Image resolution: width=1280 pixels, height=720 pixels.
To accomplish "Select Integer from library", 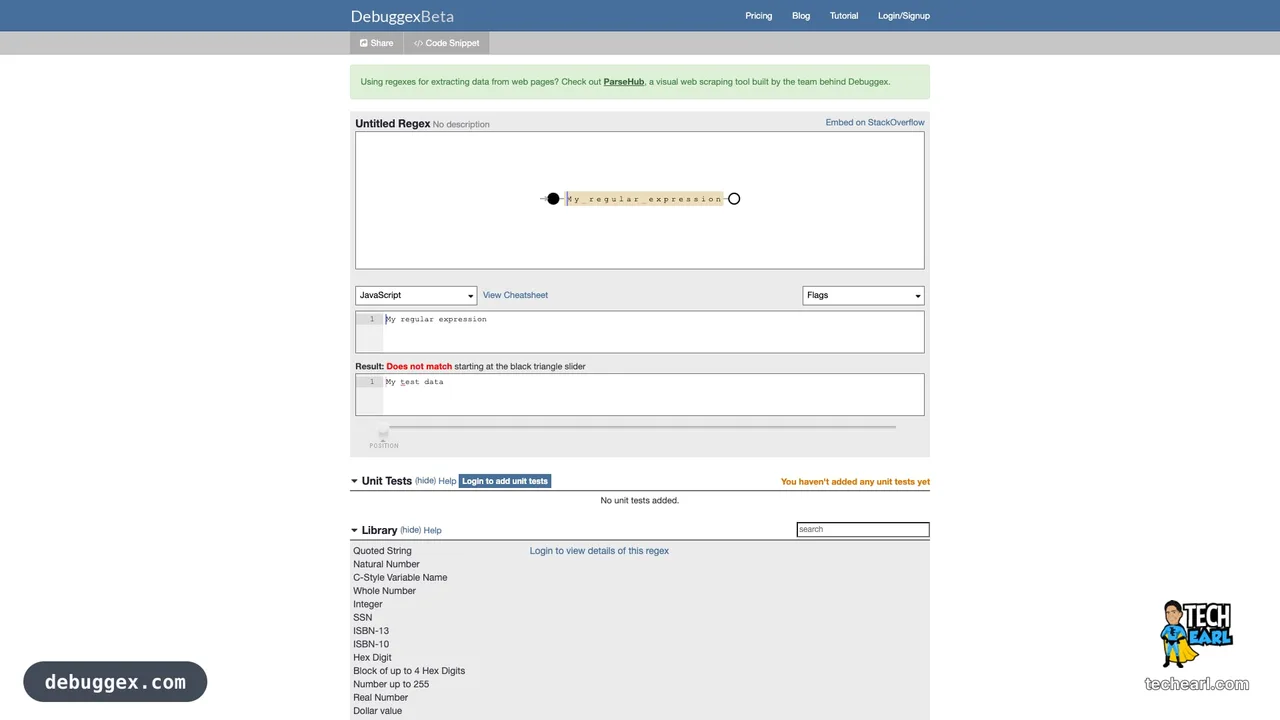I will click(x=368, y=604).
